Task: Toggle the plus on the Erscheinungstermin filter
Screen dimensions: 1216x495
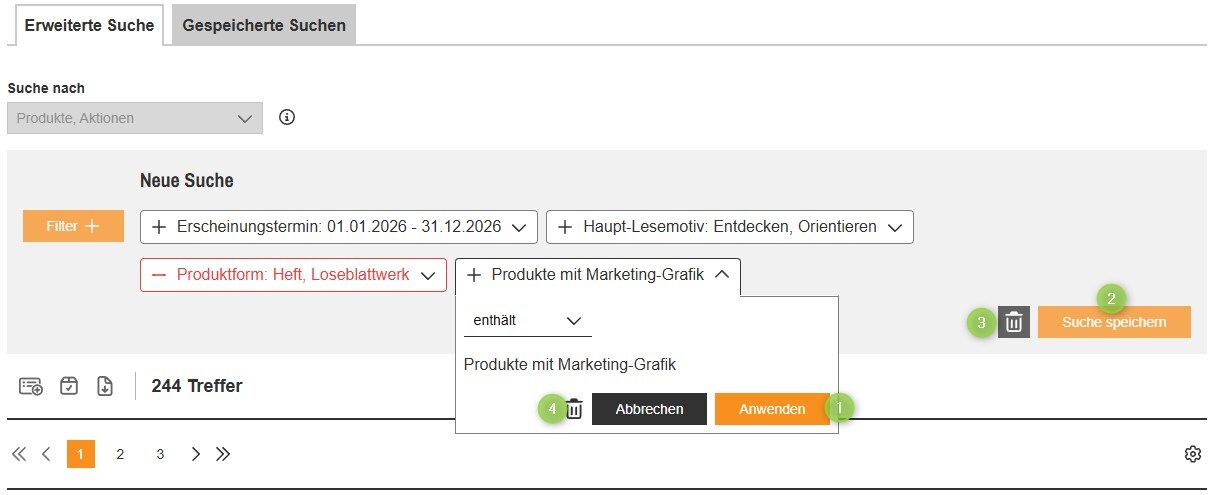Action: tap(158, 227)
